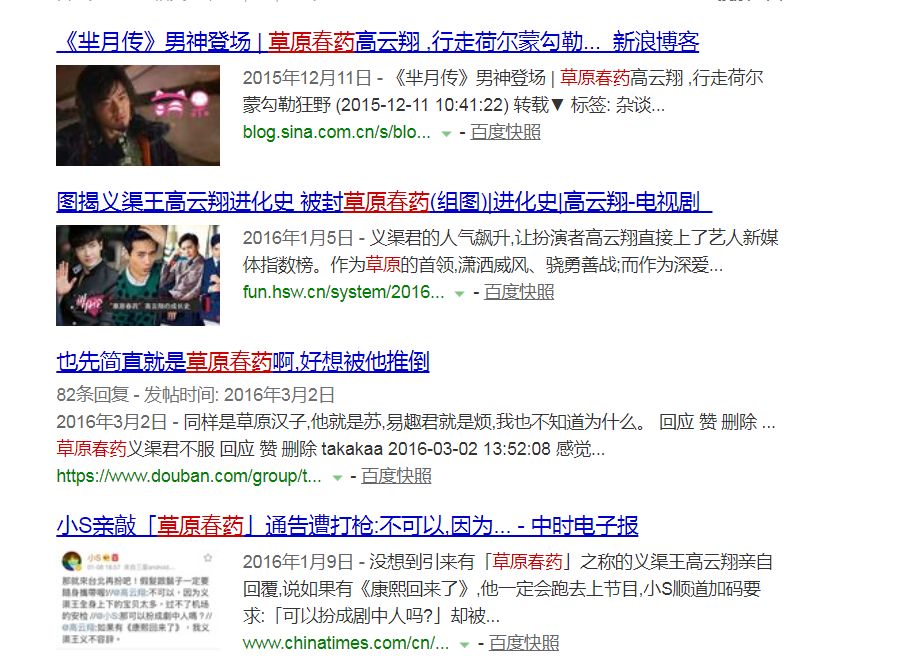
Task: Click the 高云翔 fur costume thumbnail
Action: coord(138,115)
